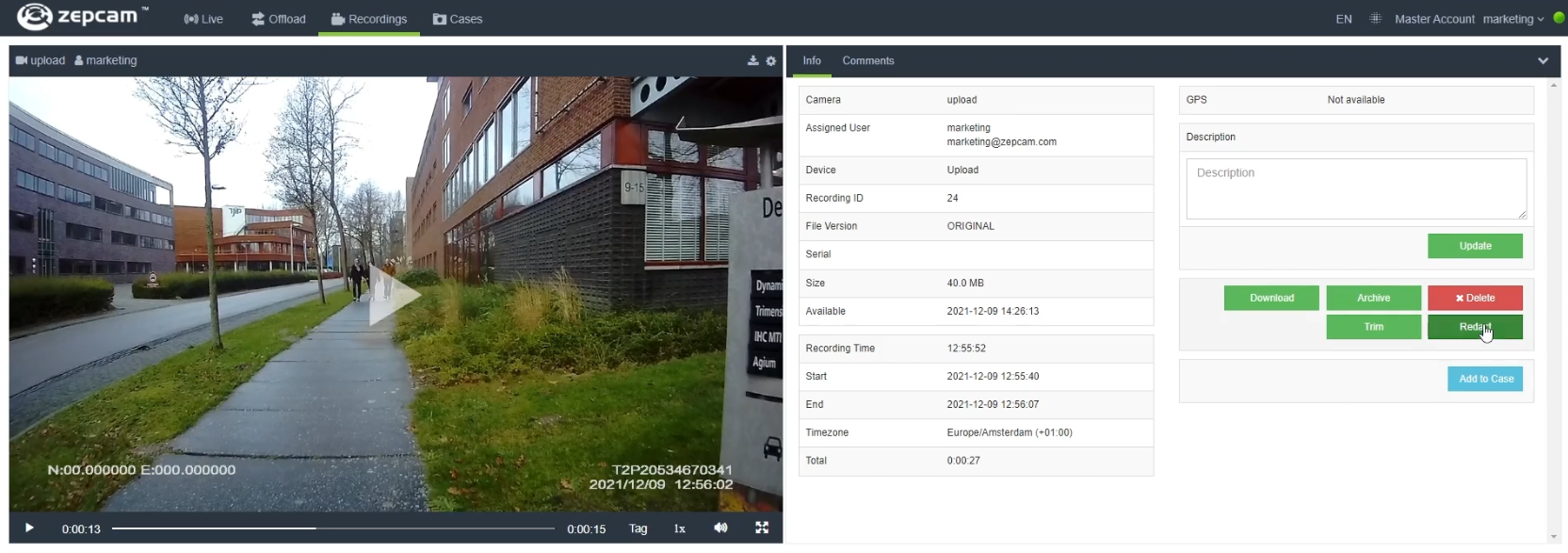
Task: Open video settings gear icon
Action: click(x=771, y=60)
